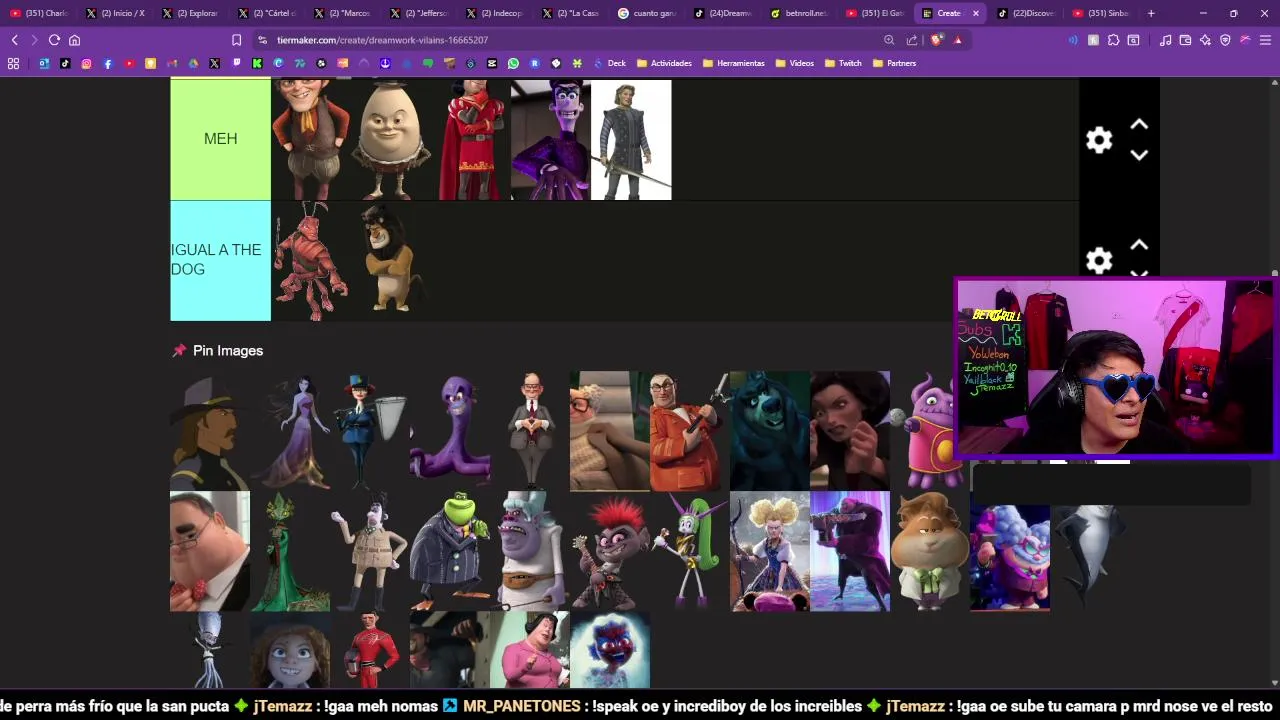Go back in browser history
The height and width of the screenshot is (720, 1280).
coord(15,40)
